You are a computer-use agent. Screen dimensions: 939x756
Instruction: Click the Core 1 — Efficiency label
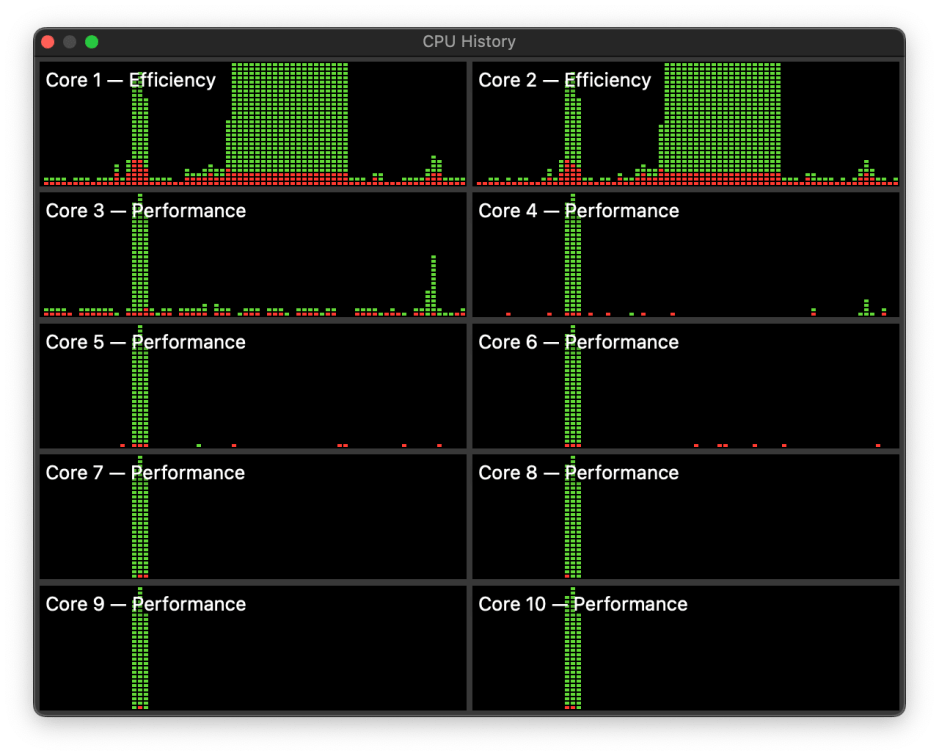click(130, 80)
